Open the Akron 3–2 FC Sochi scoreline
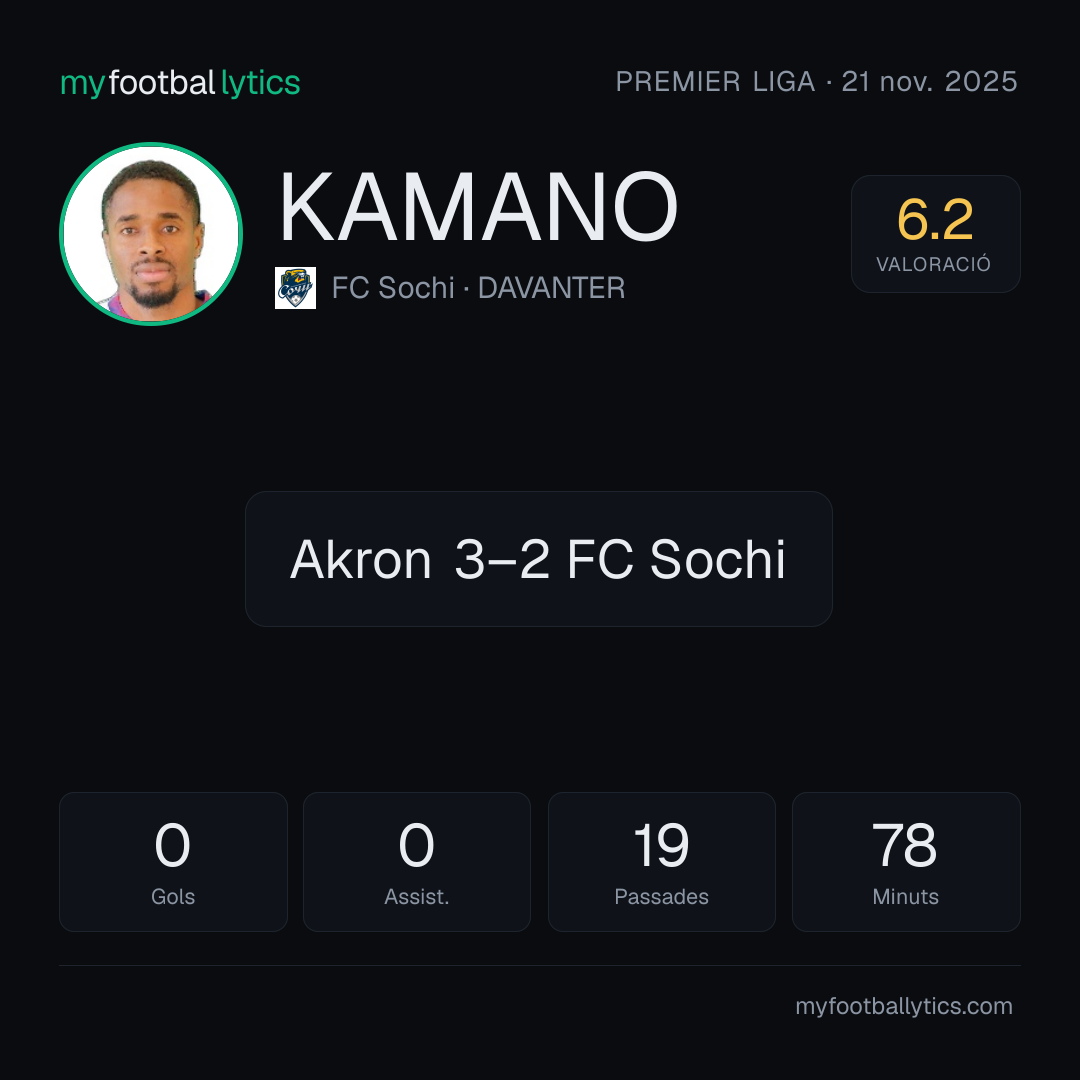Screen dimensions: 1080x1080 (539, 559)
